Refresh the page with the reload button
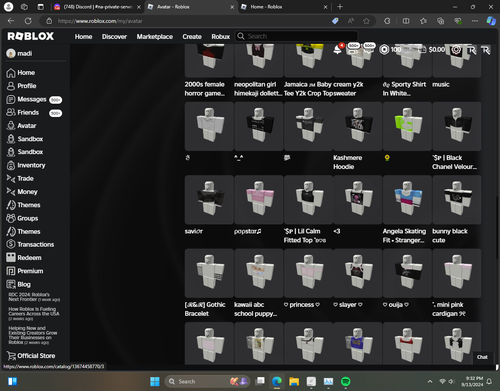The width and height of the screenshot is (500, 391). (x=28, y=21)
